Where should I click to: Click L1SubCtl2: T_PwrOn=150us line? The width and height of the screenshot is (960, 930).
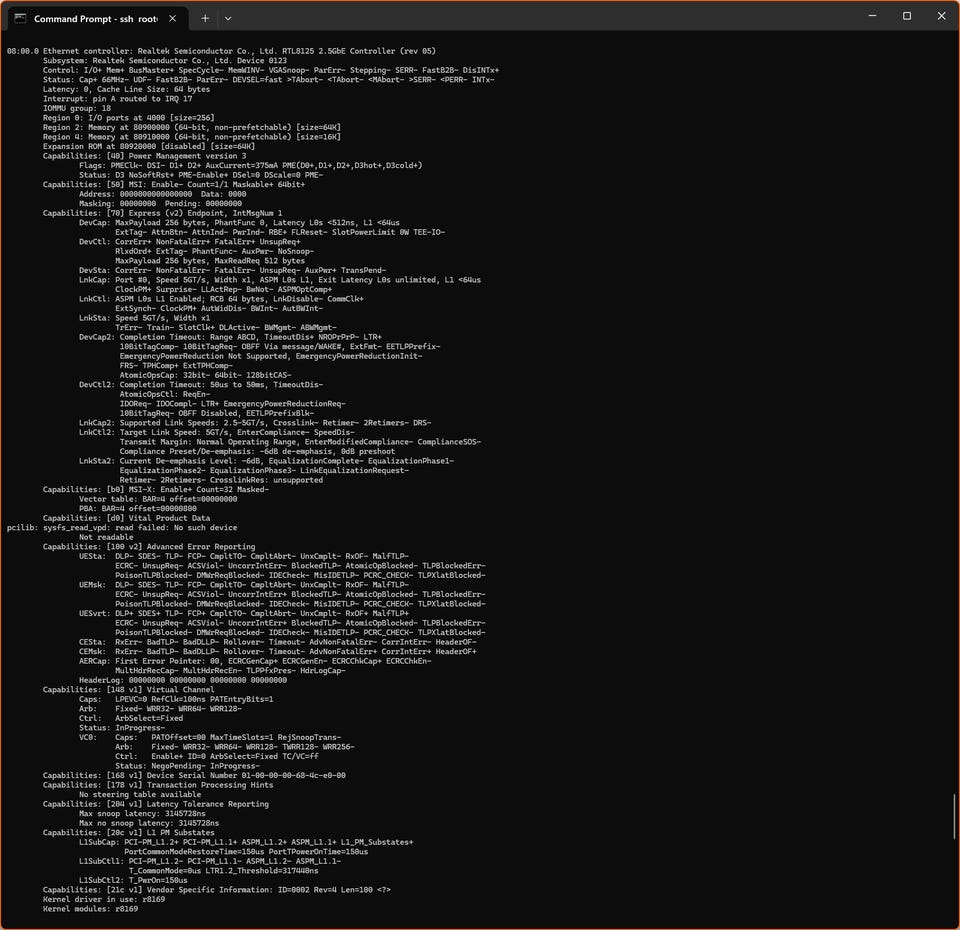point(133,880)
